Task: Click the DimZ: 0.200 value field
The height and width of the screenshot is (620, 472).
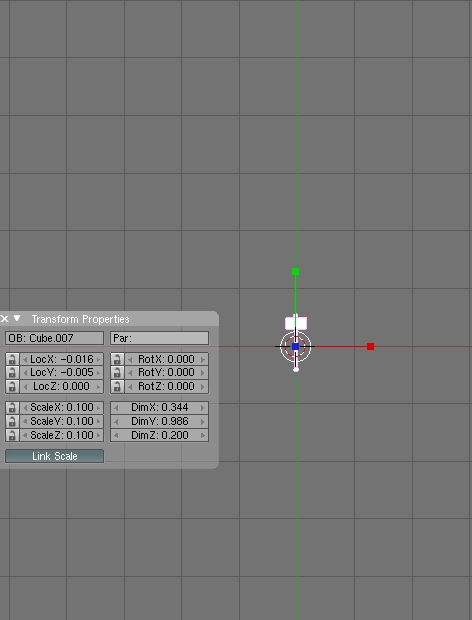Action: tap(159, 435)
